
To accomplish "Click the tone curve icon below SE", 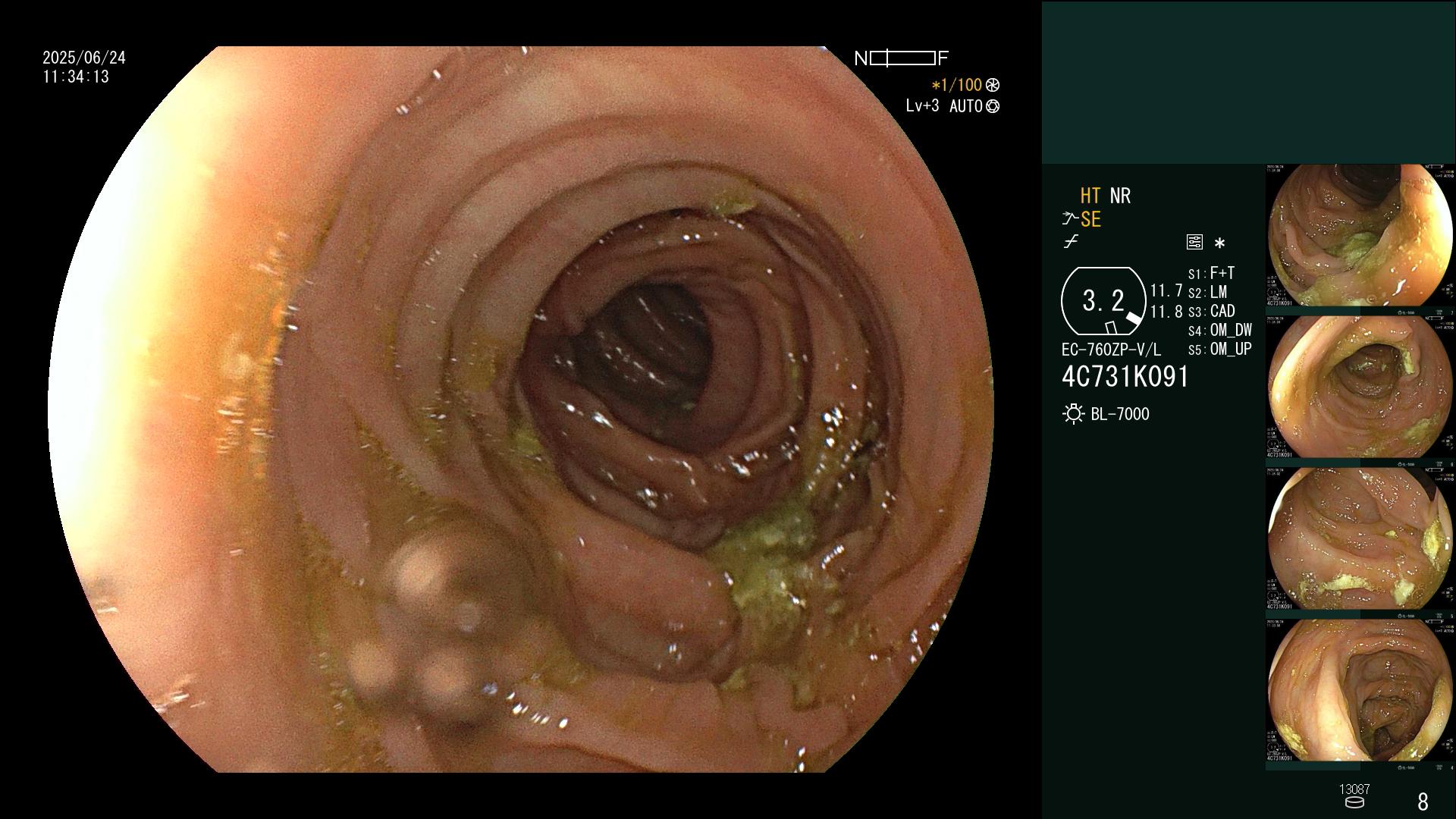I will [x=1071, y=242].
